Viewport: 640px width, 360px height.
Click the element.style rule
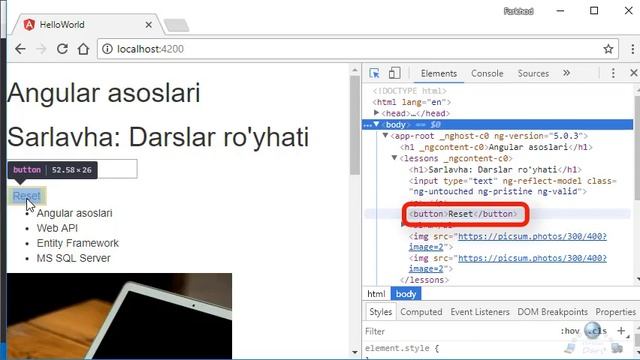coord(402,349)
